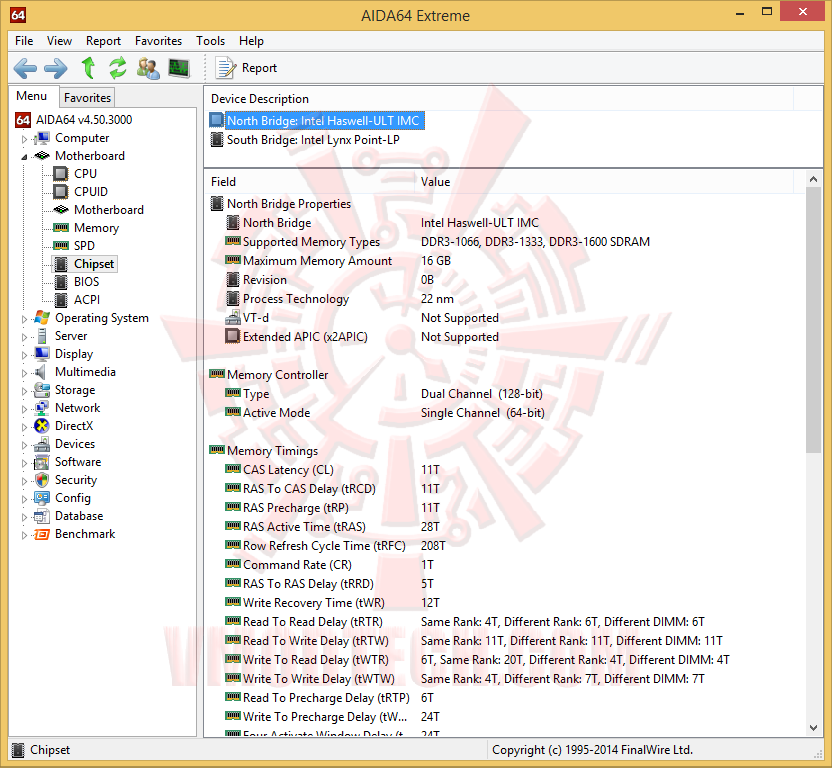832x768 pixels.
Task: Click the scrollbar up arrow
Action: (x=813, y=179)
